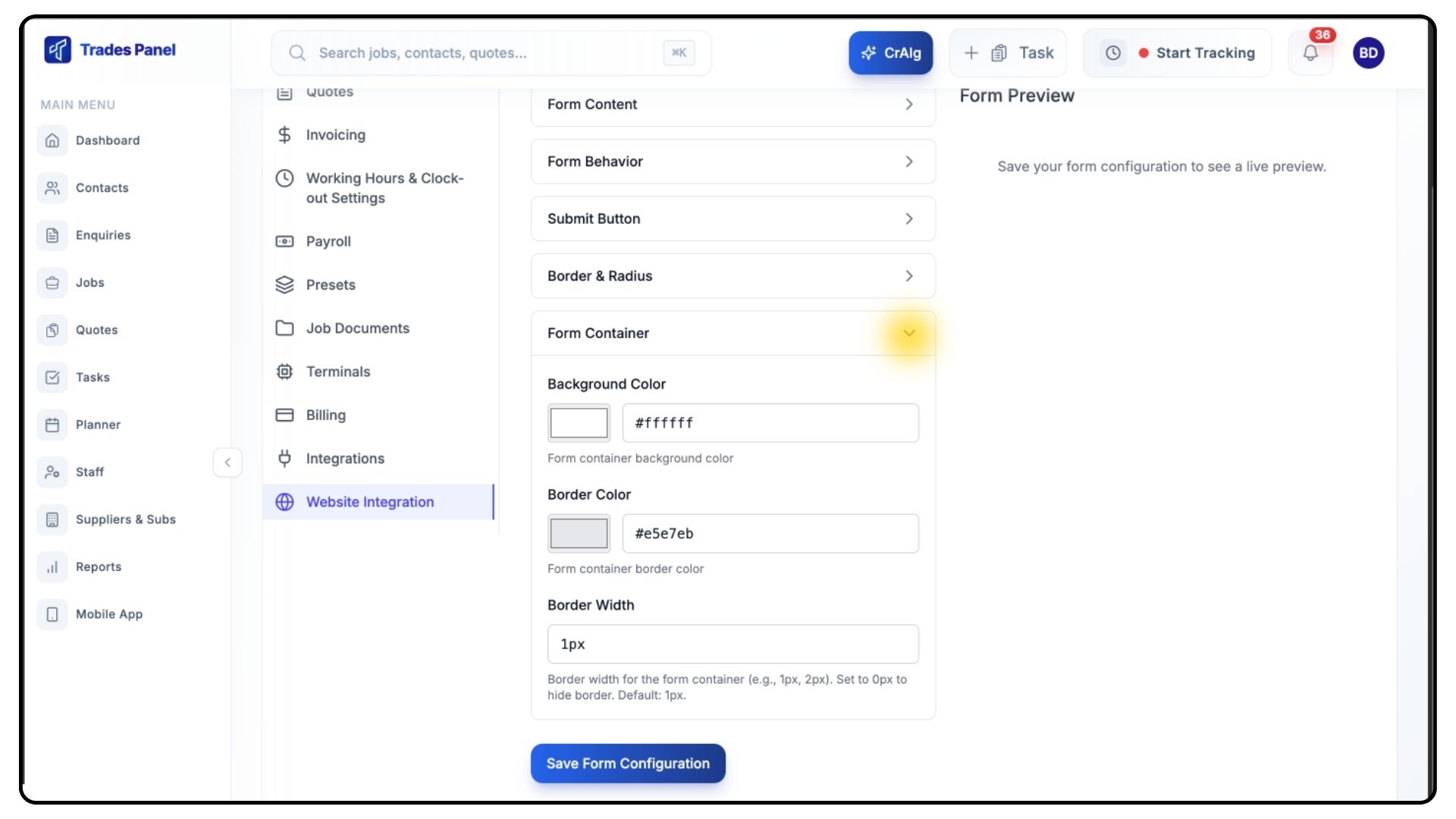Click the CrAIg assistant button
The image size is (1456, 819).
click(x=890, y=53)
